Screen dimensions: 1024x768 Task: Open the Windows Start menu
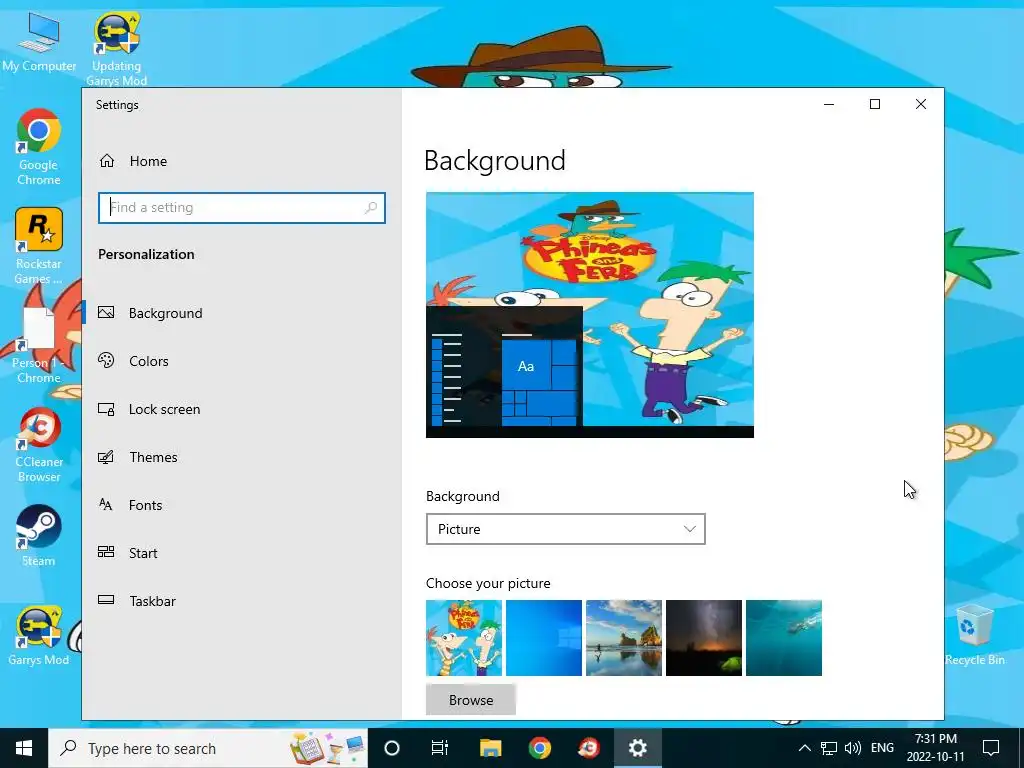pyautogui.click(x=24, y=748)
